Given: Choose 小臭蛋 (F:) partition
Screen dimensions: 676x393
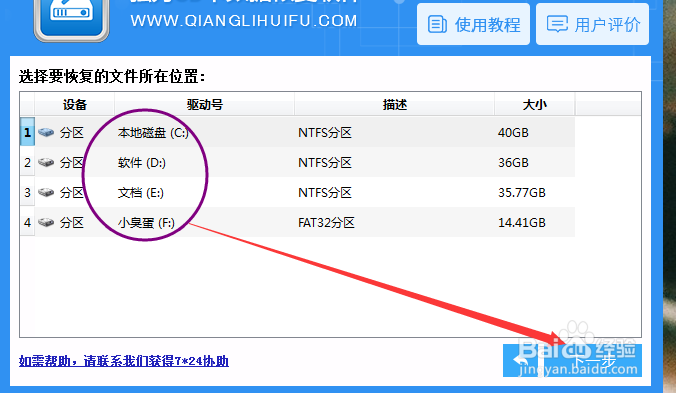Looking at the screenshot, I should point(146,223).
